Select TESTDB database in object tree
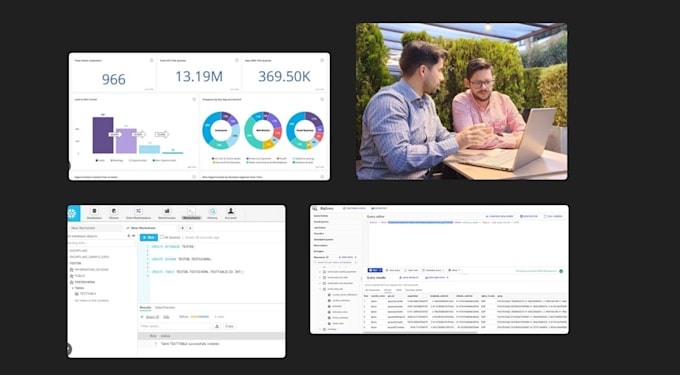Screen dimensions: 680x375 click(x=75, y=263)
